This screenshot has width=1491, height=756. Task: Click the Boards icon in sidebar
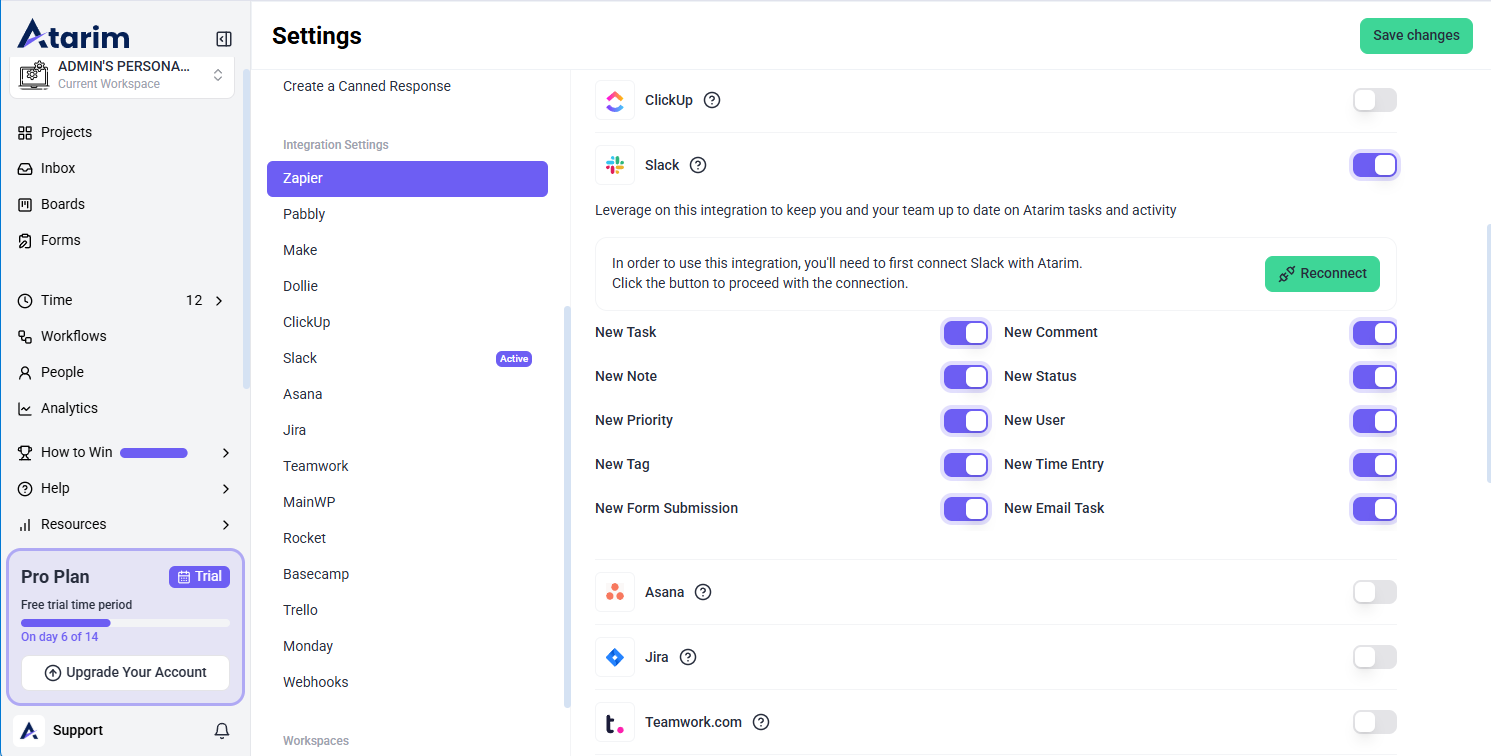(x=25, y=205)
